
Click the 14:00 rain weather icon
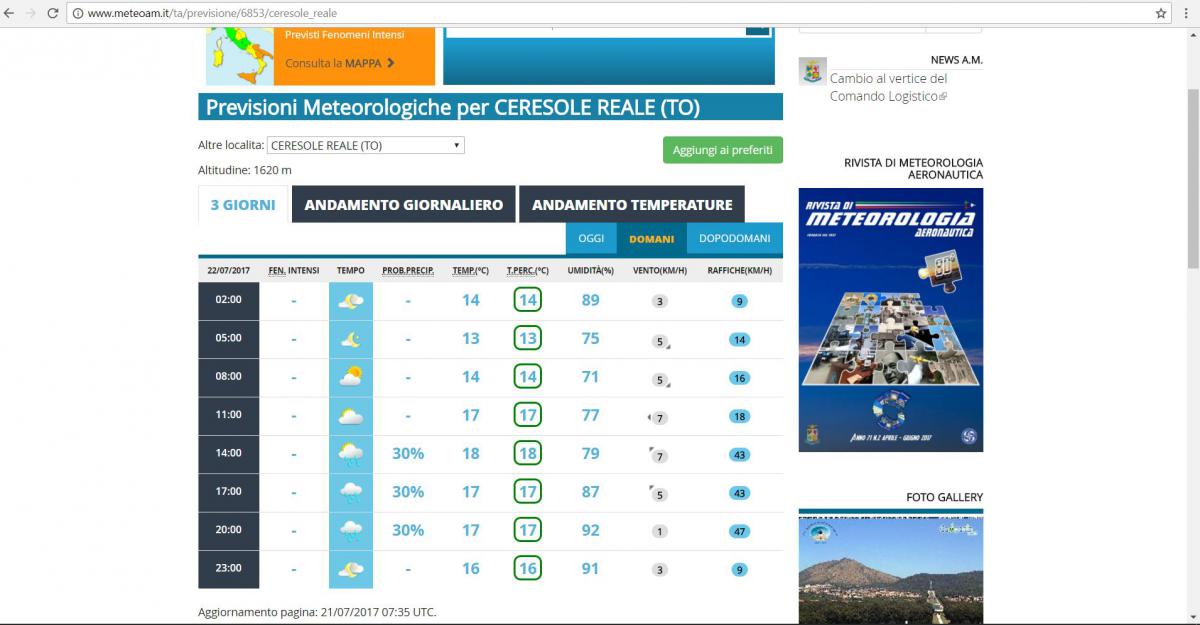[x=351, y=454]
